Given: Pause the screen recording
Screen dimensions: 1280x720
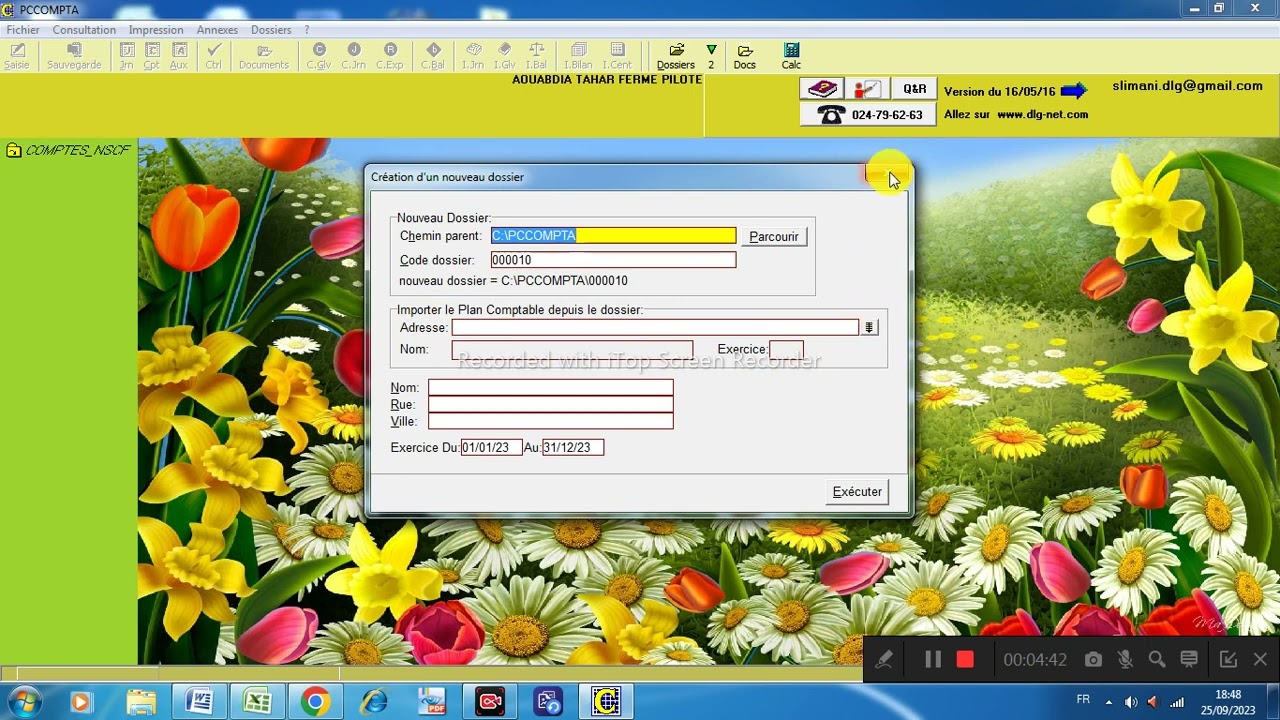Looking at the screenshot, I should pyautogui.click(x=933, y=660).
